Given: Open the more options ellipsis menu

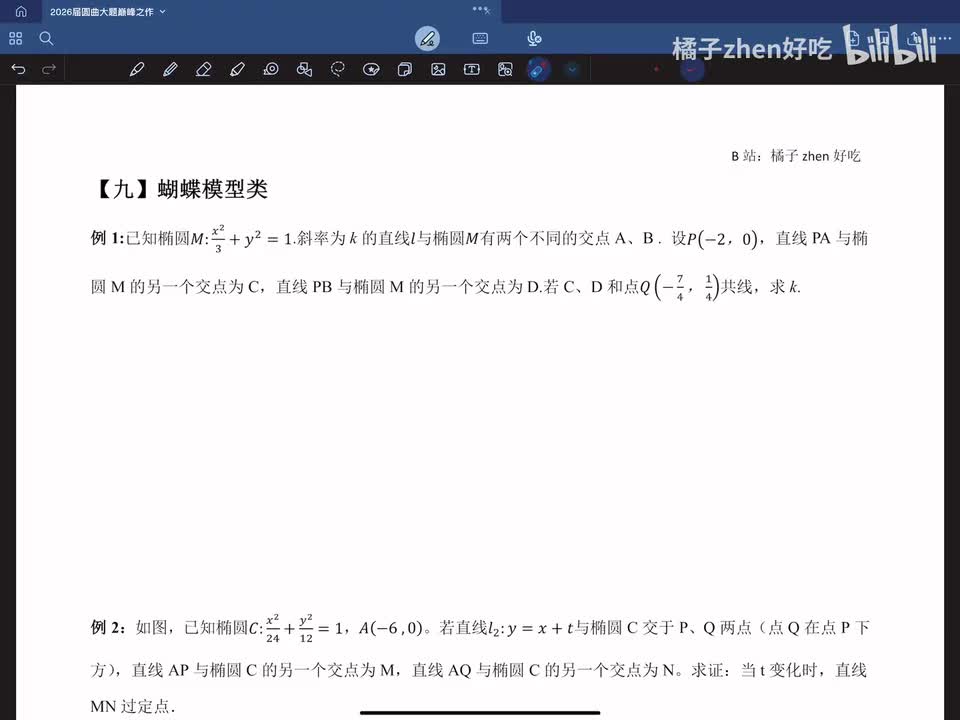Looking at the screenshot, I should (943, 39).
